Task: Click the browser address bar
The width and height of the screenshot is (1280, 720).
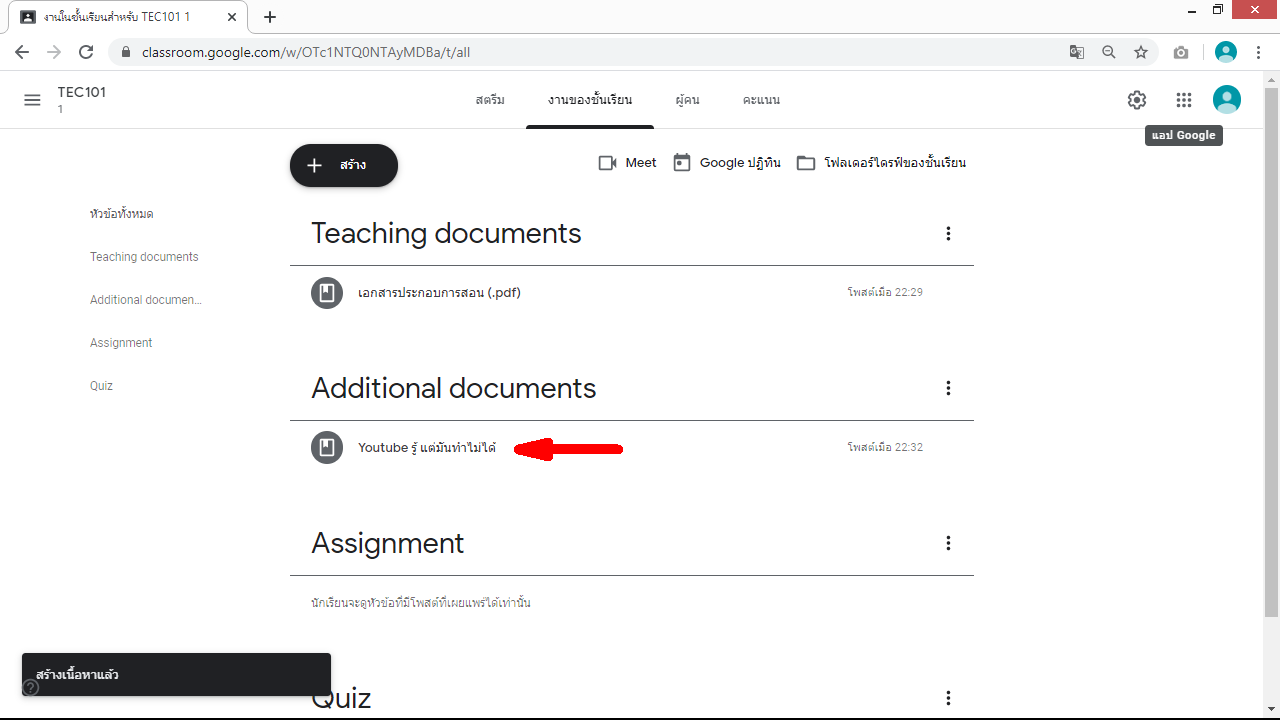Action: [x=600, y=52]
